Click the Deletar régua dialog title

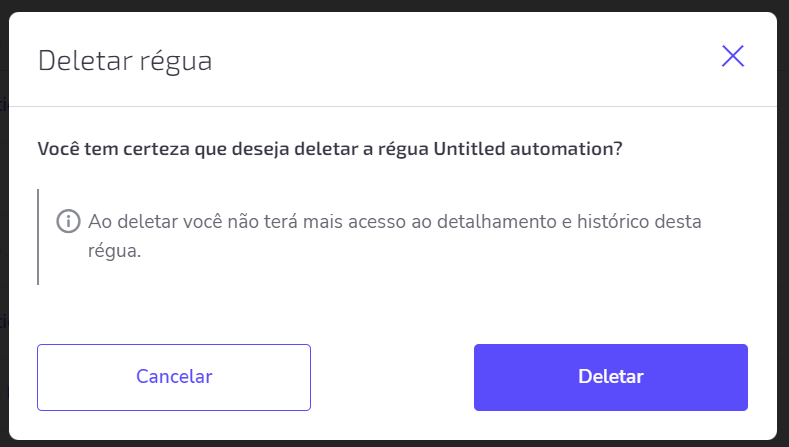(x=125, y=61)
